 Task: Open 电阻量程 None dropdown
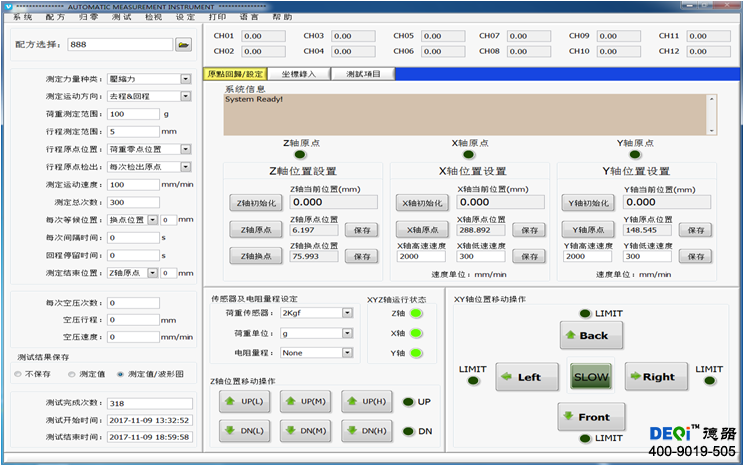347,353
